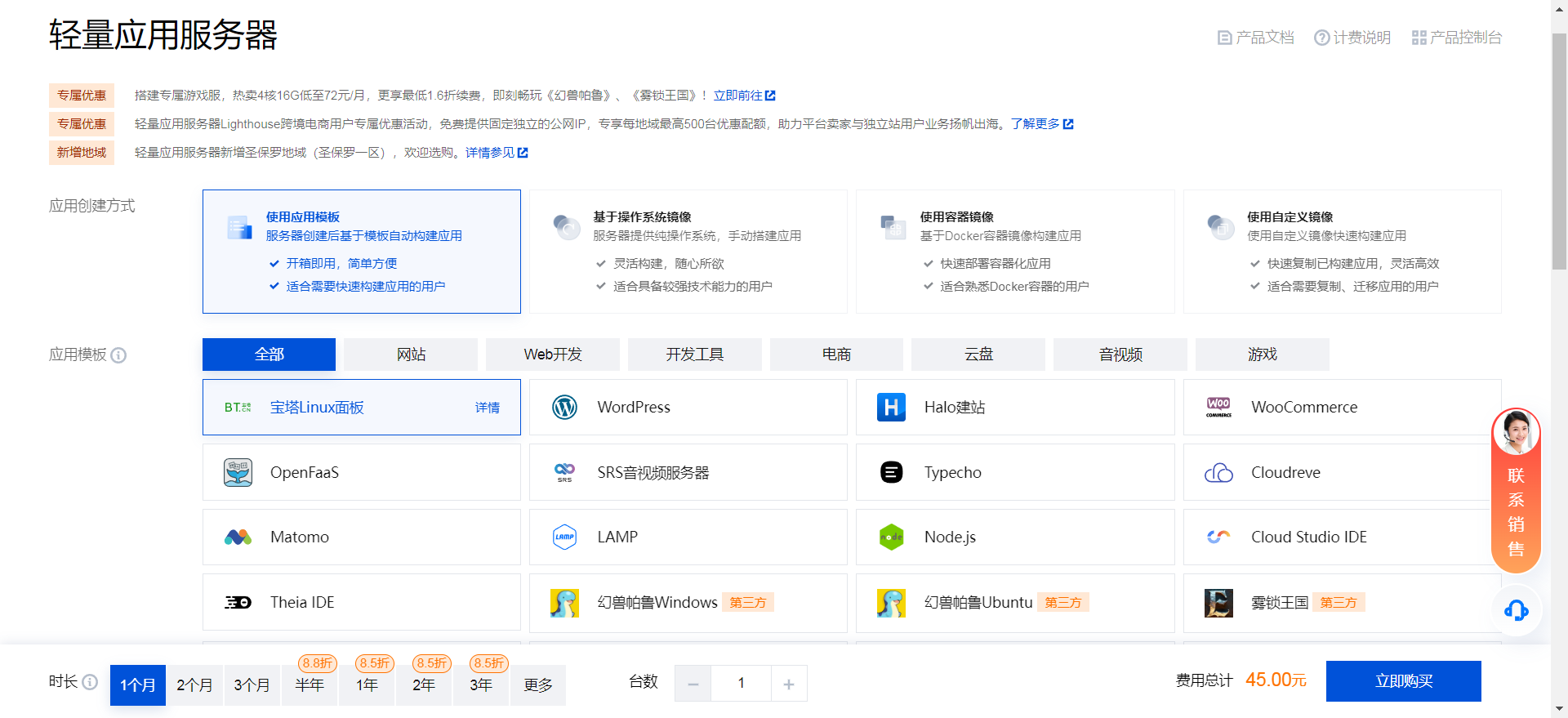Click the Typecho black circle icon
This screenshot has height=718, width=1568.
891,472
